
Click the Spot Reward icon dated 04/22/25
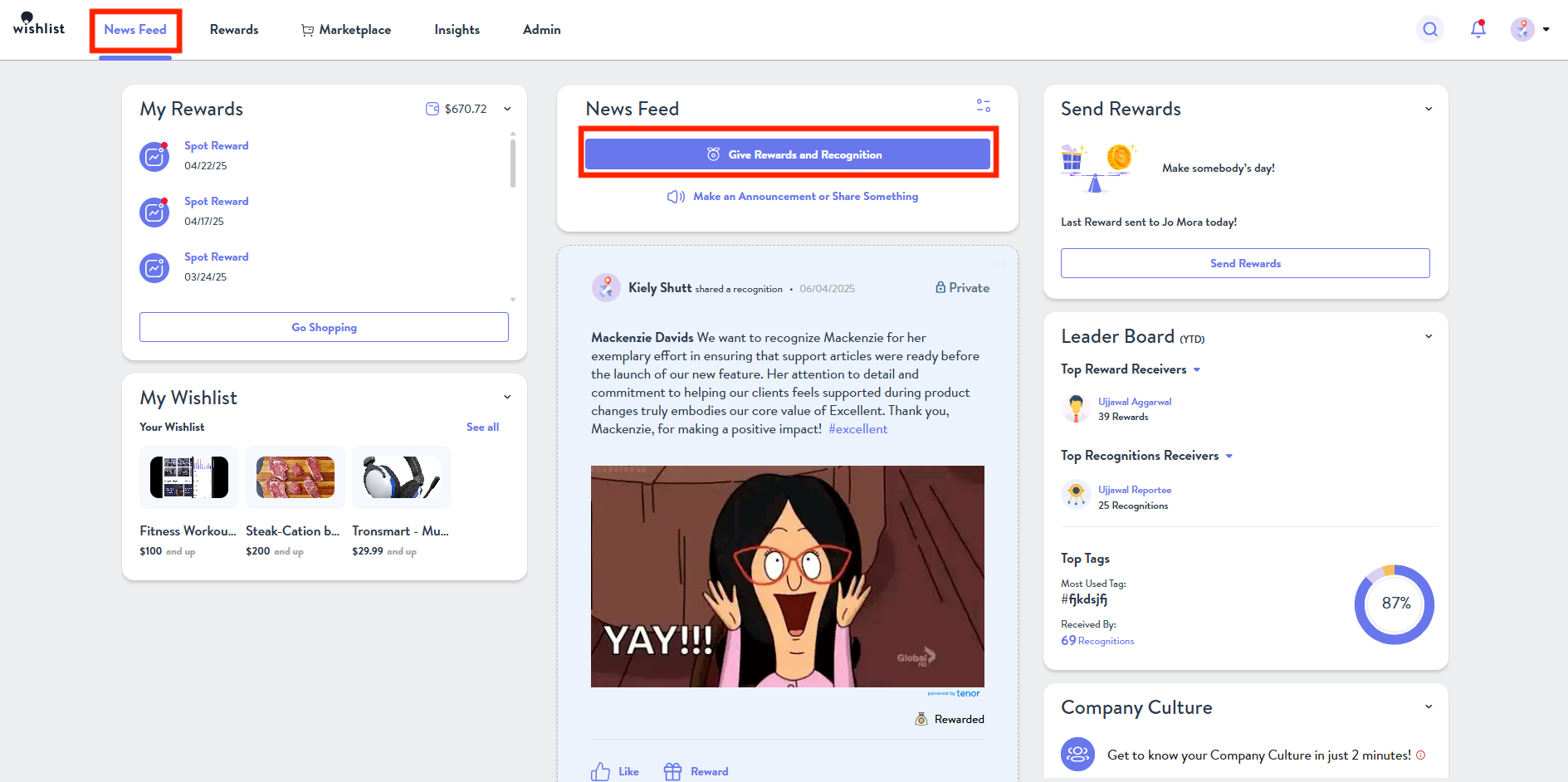pos(154,156)
